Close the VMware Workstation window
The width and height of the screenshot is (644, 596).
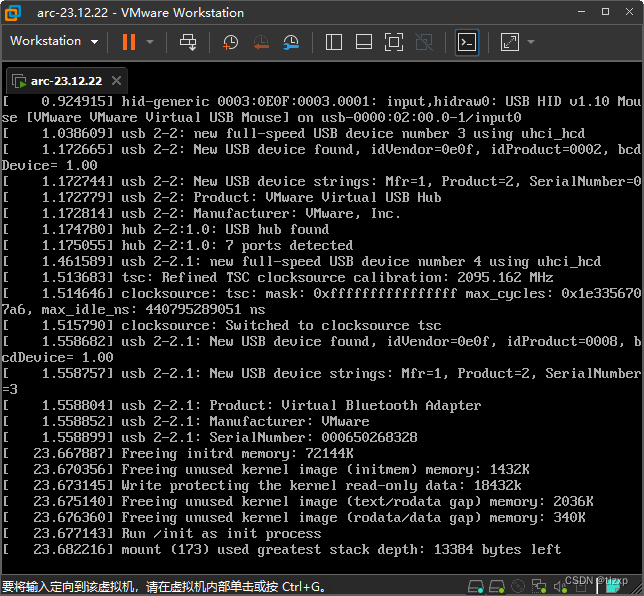[x=629, y=12]
